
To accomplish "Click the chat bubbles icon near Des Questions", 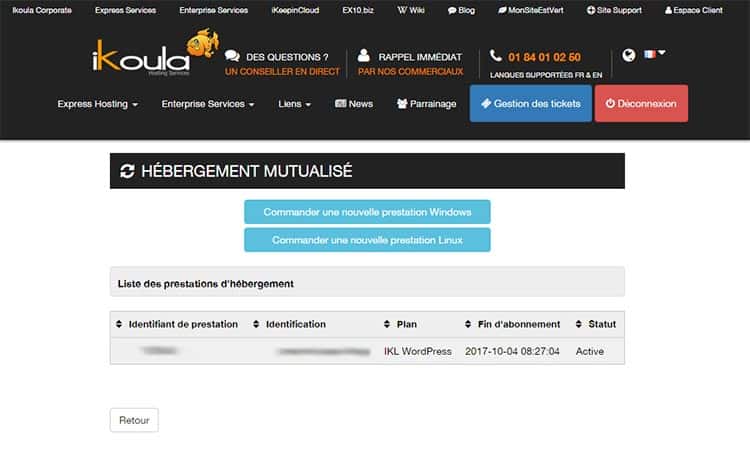I will pos(233,57).
